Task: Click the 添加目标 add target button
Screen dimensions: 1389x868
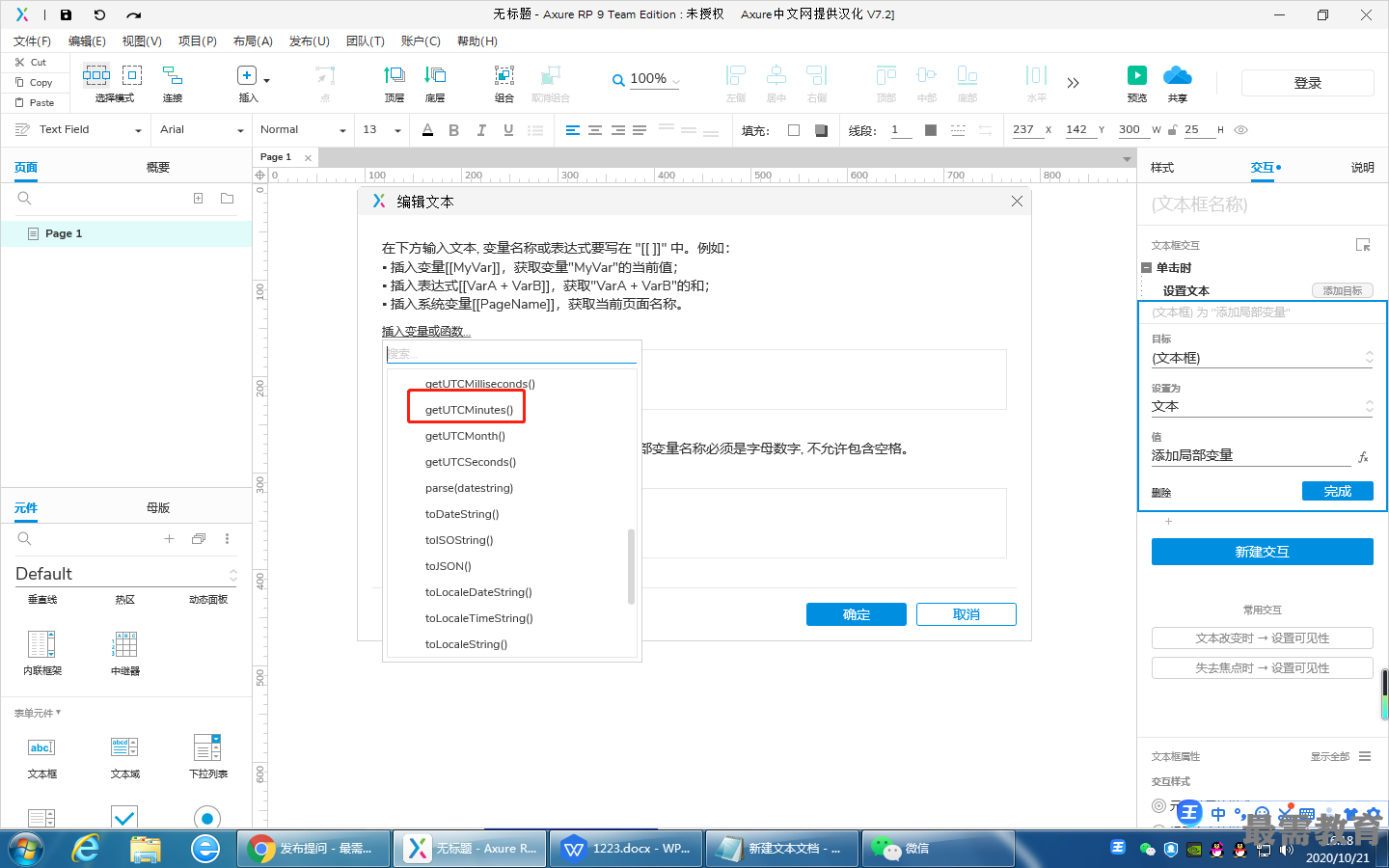Action: click(1343, 290)
